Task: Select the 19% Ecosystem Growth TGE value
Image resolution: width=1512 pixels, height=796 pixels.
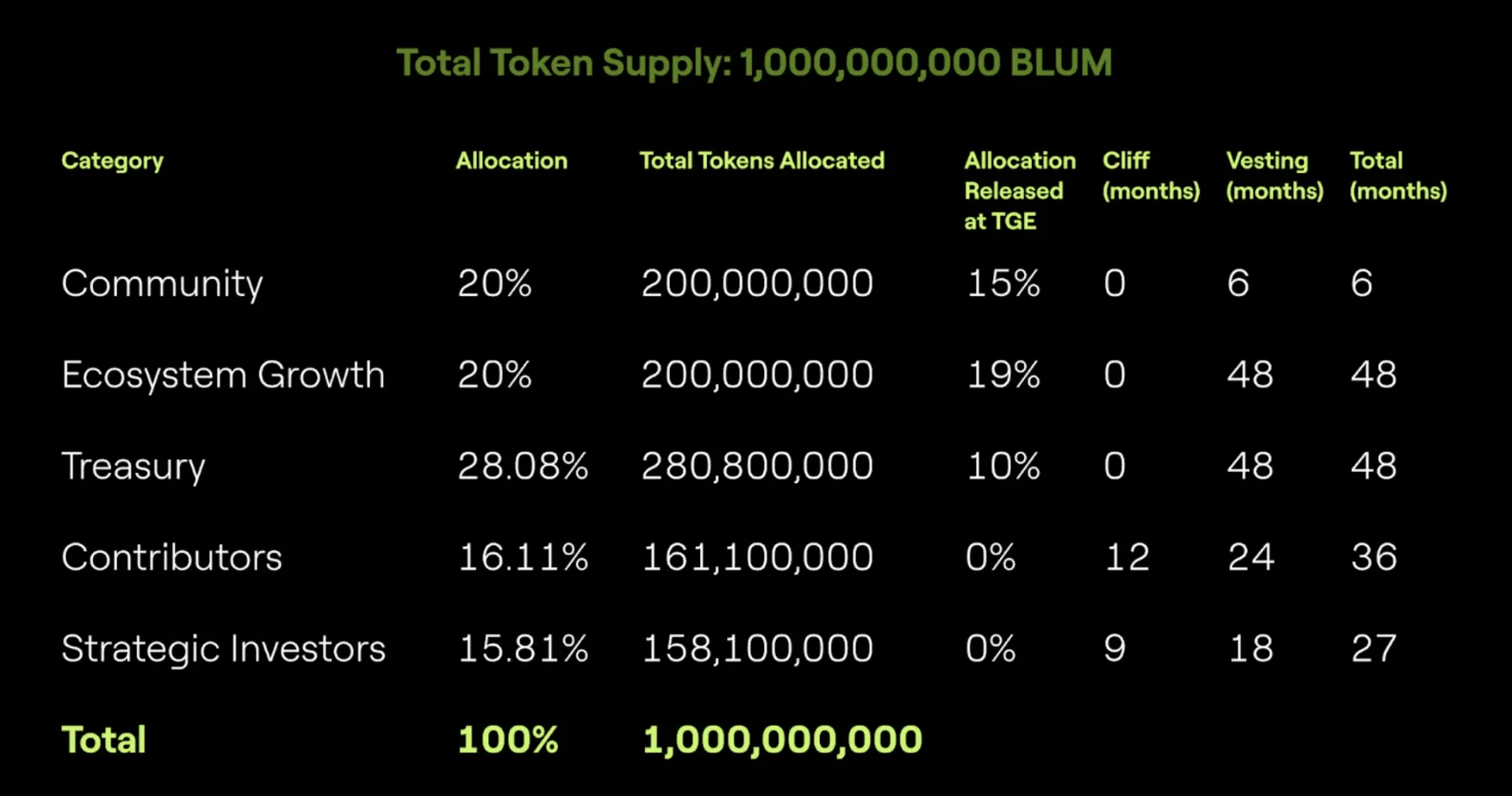Action: coord(1004,375)
